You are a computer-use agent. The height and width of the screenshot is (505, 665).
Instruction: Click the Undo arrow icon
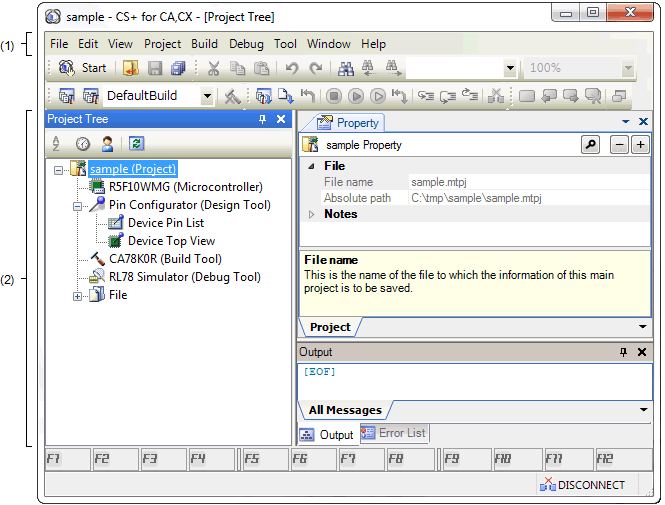pos(292,68)
